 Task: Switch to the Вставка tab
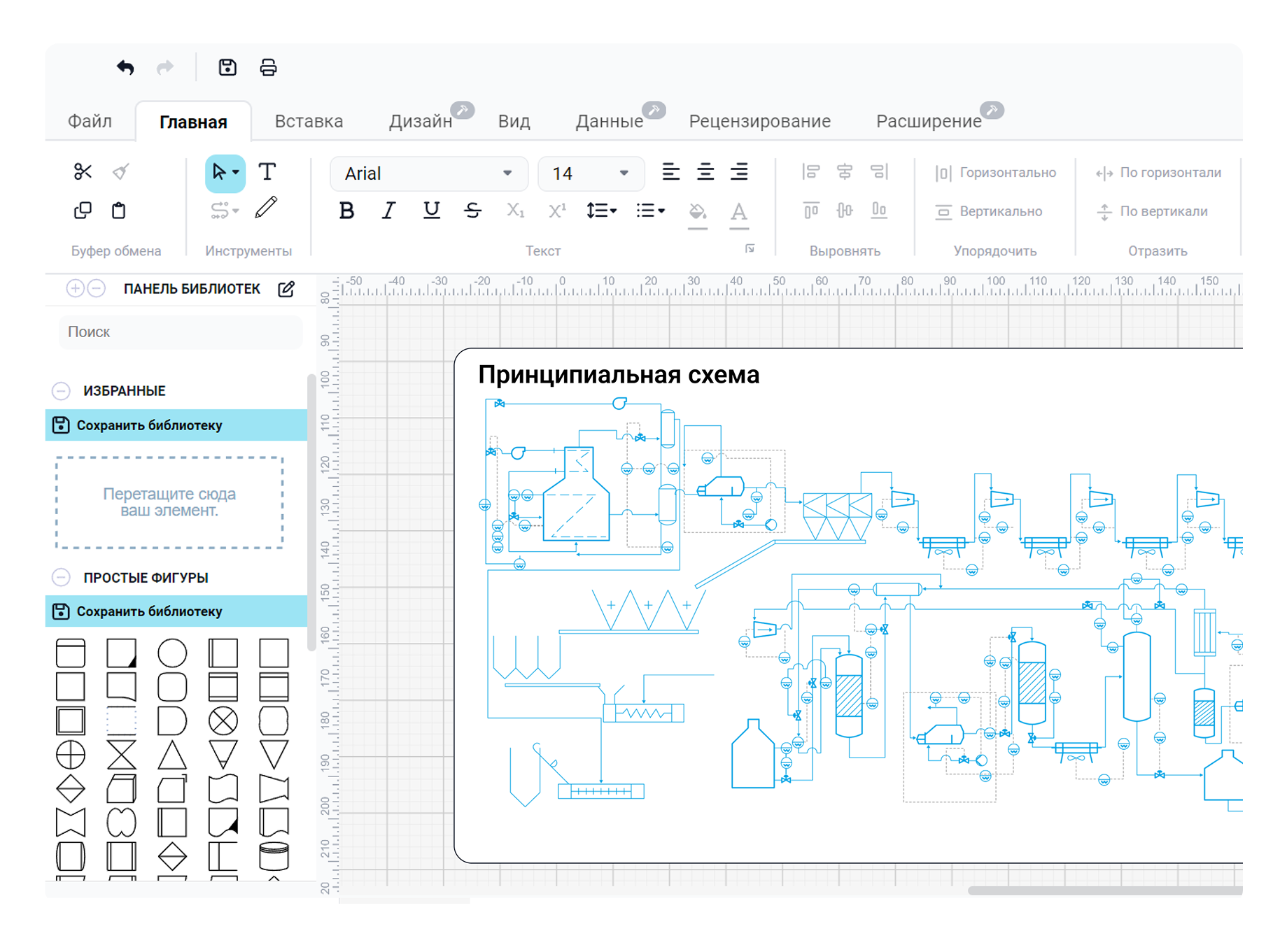point(309,122)
